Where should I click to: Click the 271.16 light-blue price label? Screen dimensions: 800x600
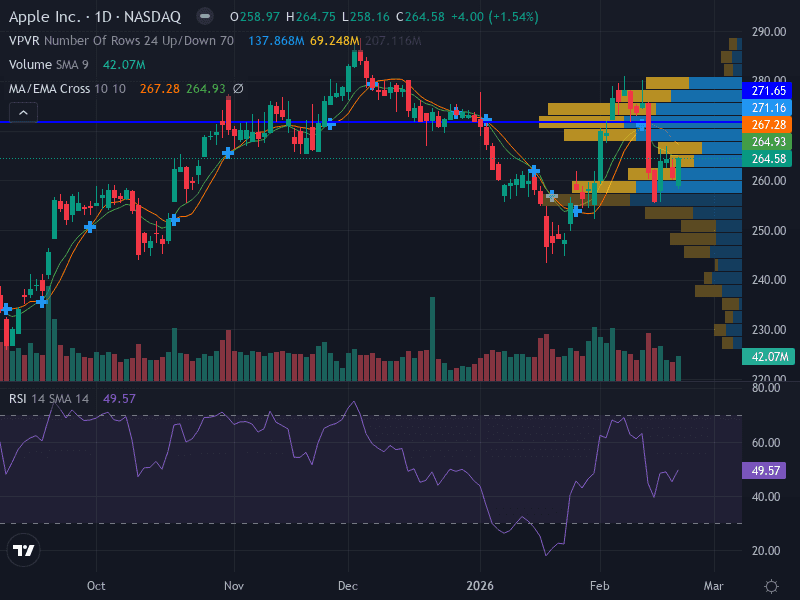767,108
